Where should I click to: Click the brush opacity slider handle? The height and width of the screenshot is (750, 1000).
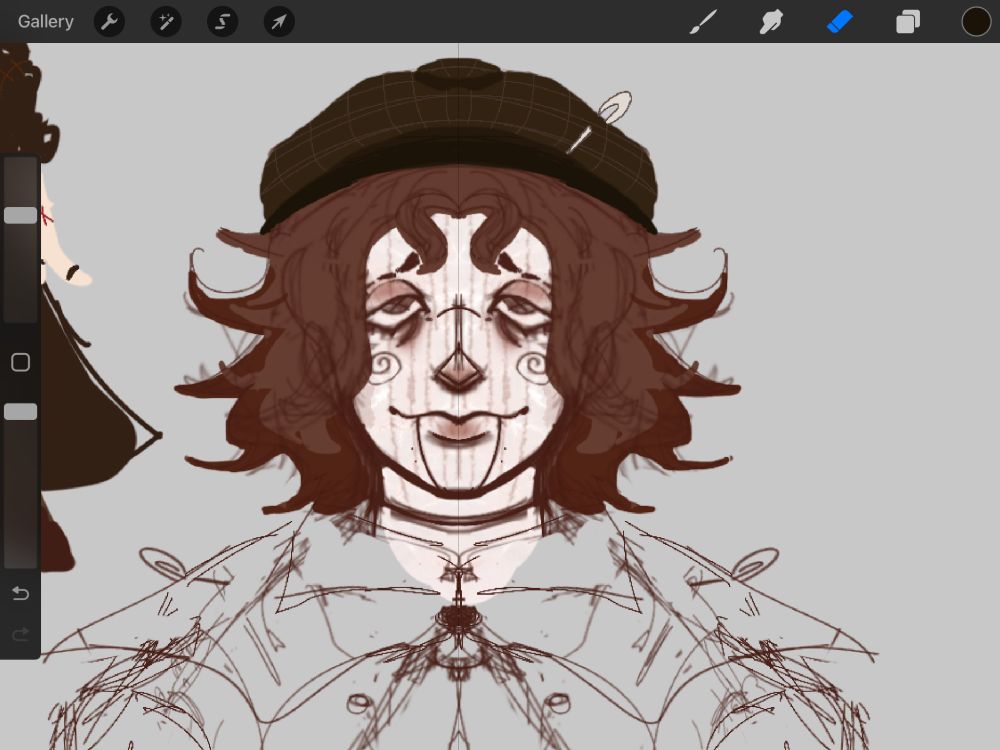[x=20, y=411]
